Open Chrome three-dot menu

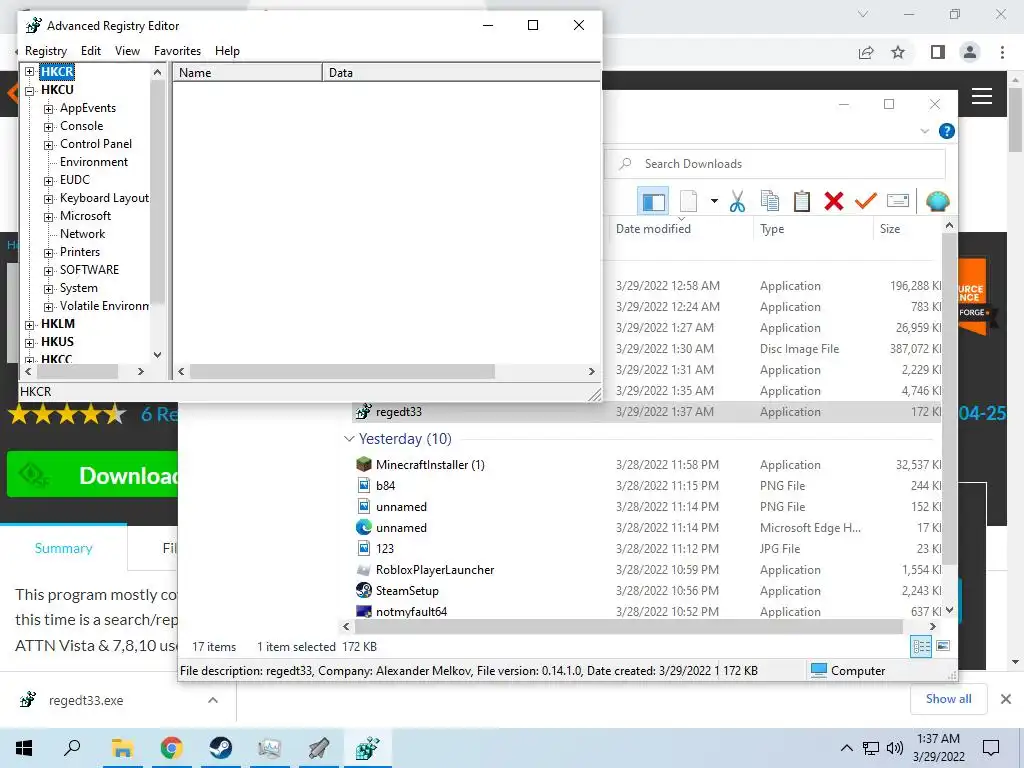[x=1002, y=52]
